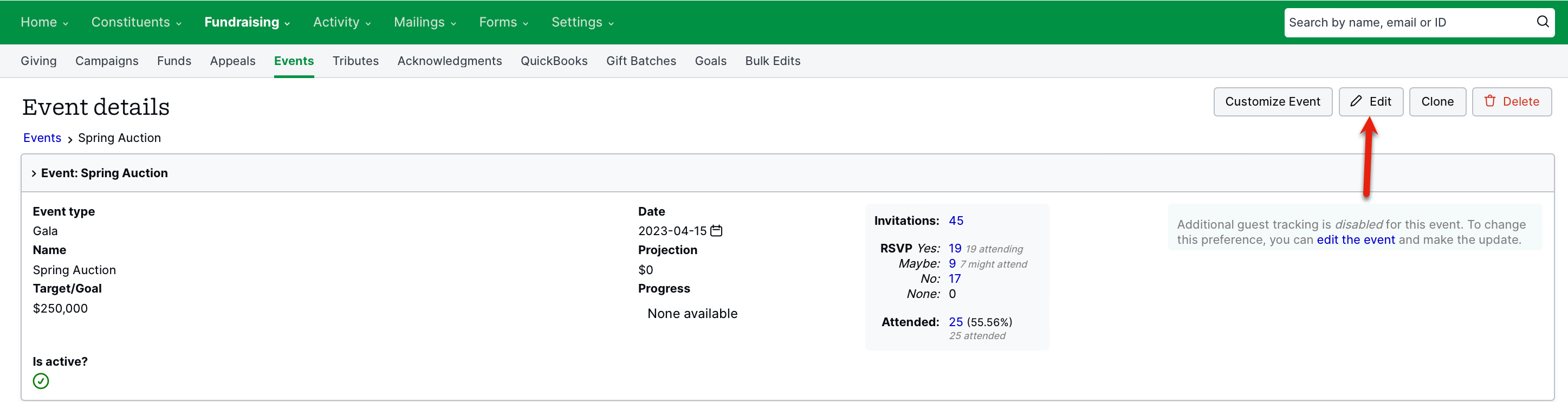Screen dimensions: 1568x402
Task: Open the Fundraising dropdown menu
Action: [247, 23]
